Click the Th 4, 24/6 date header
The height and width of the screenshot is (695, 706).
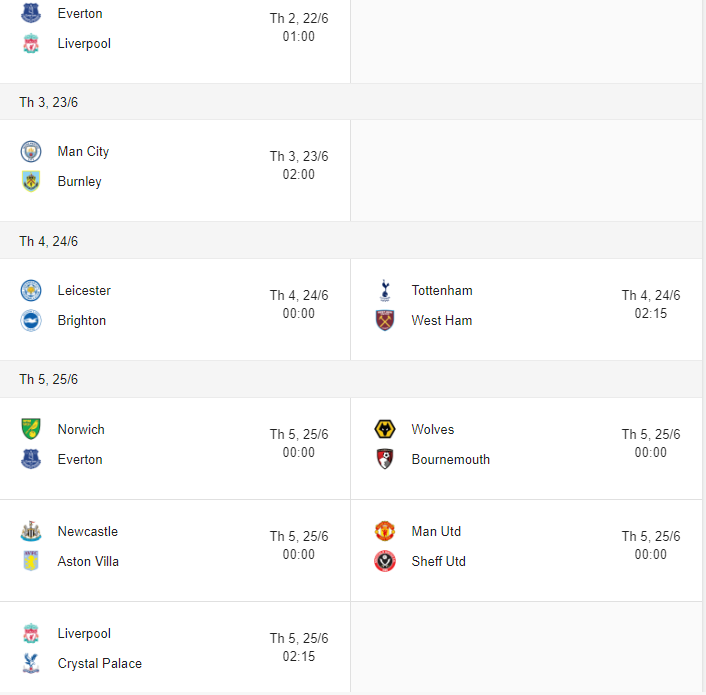click(48, 242)
